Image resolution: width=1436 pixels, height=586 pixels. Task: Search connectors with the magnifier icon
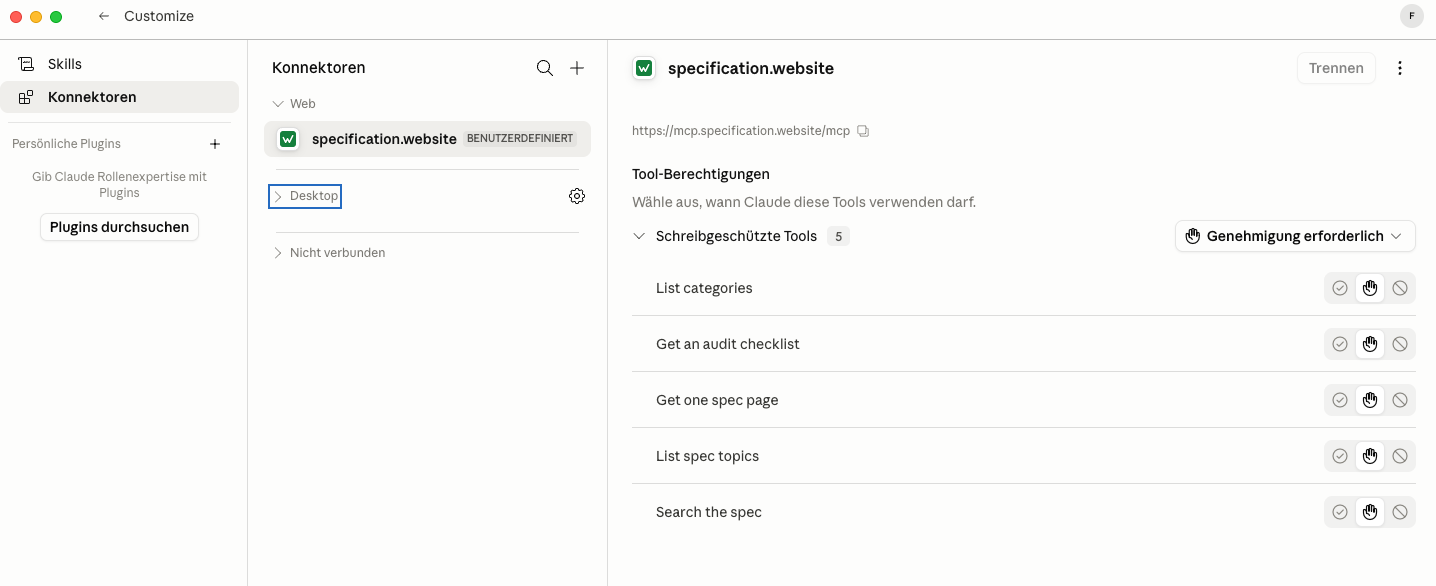[x=545, y=68]
